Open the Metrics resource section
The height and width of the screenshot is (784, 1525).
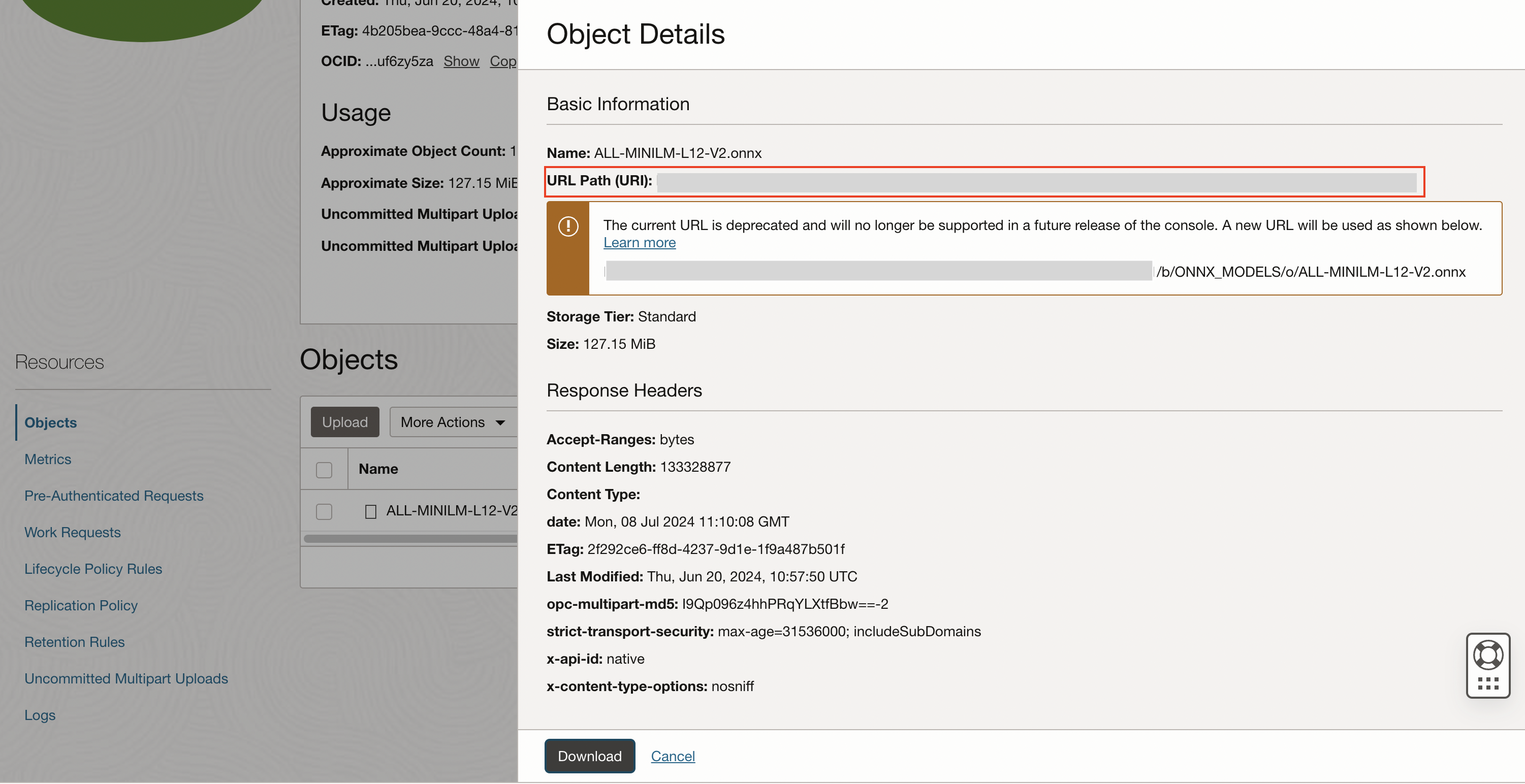tap(47, 459)
